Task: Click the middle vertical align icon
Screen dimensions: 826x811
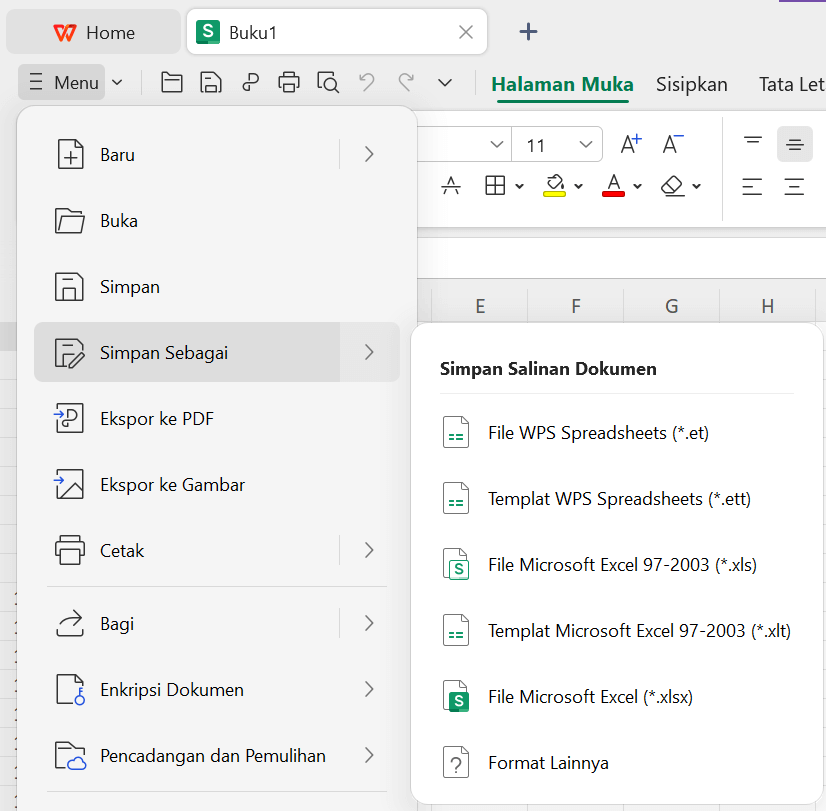Action: 795,145
